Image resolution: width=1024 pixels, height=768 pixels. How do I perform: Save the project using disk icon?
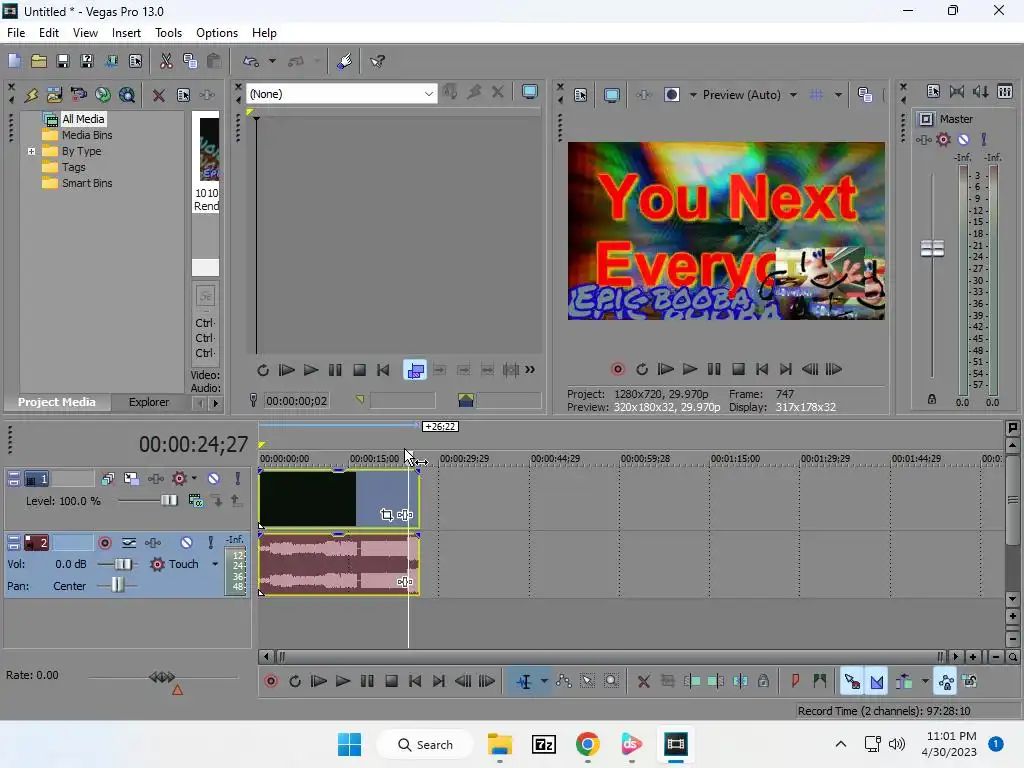click(63, 61)
